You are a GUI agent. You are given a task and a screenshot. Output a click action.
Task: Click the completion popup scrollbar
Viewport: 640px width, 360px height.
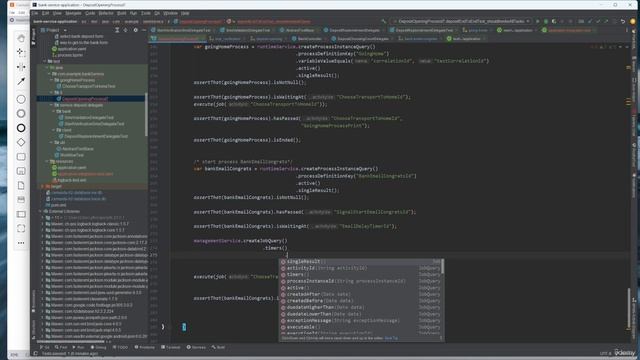442,266
